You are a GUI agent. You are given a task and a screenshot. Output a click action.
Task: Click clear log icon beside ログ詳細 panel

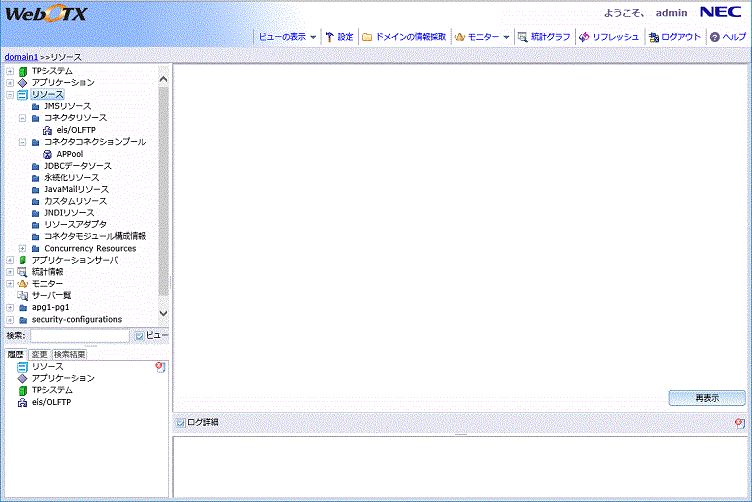740,424
